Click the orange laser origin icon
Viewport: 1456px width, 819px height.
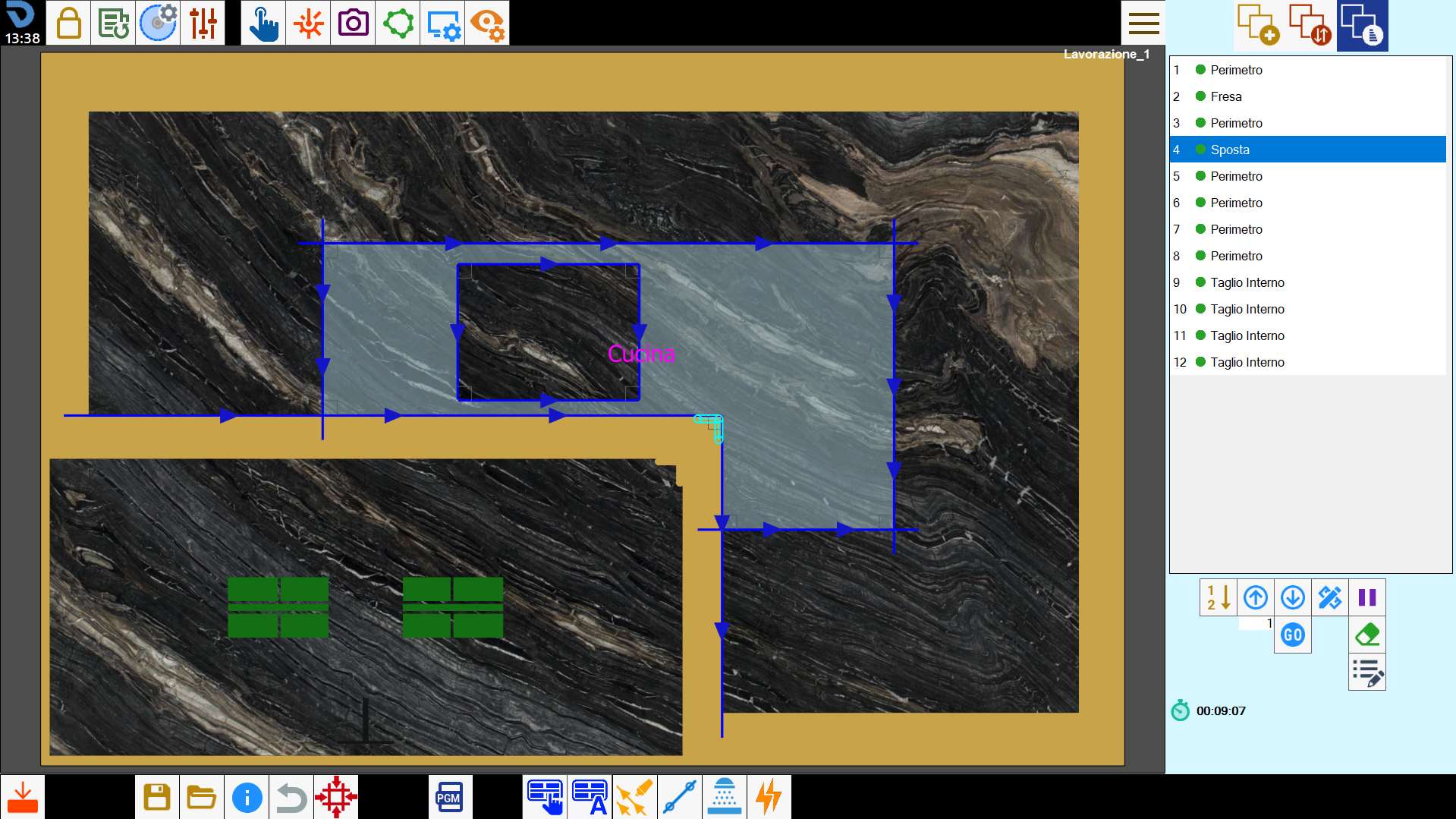(x=308, y=23)
